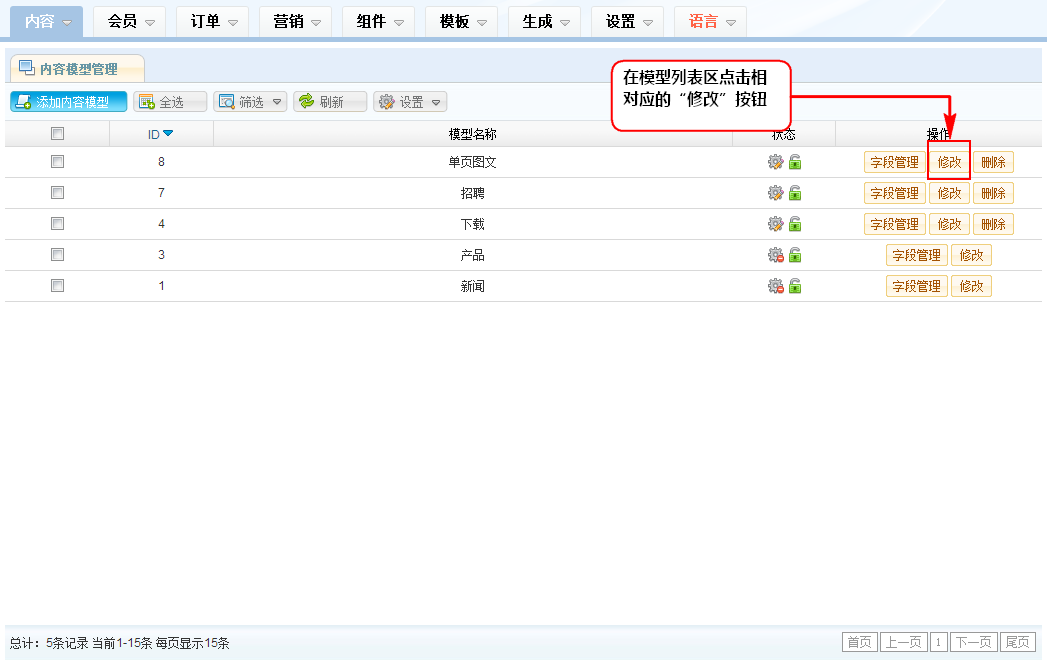The height and width of the screenshot is (662, 1047).
Task: Go to 下一页 in pagination
Action: [x=973, y=642]
